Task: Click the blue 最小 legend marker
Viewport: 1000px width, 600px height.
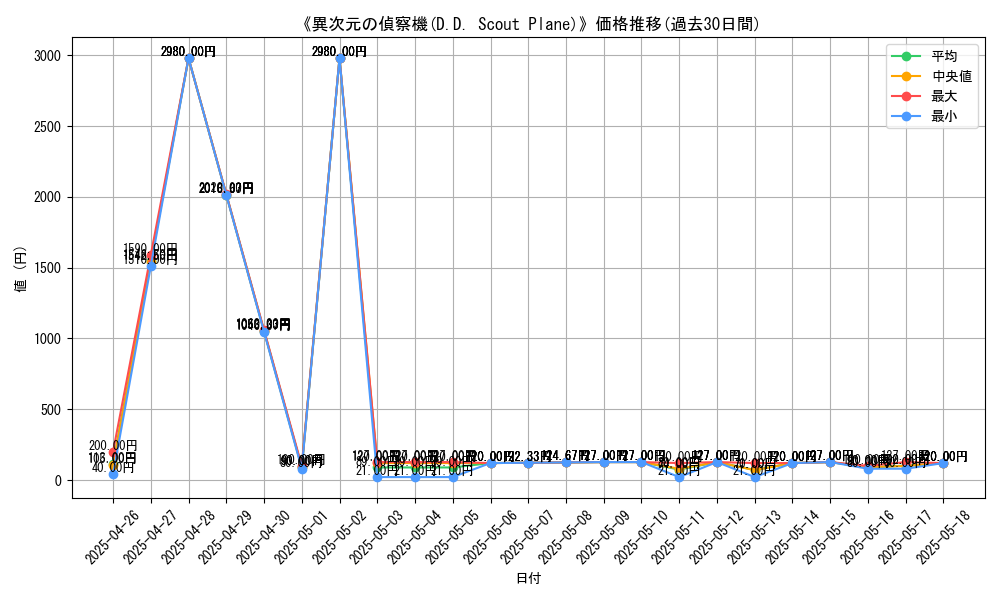Action: (906, 117)
